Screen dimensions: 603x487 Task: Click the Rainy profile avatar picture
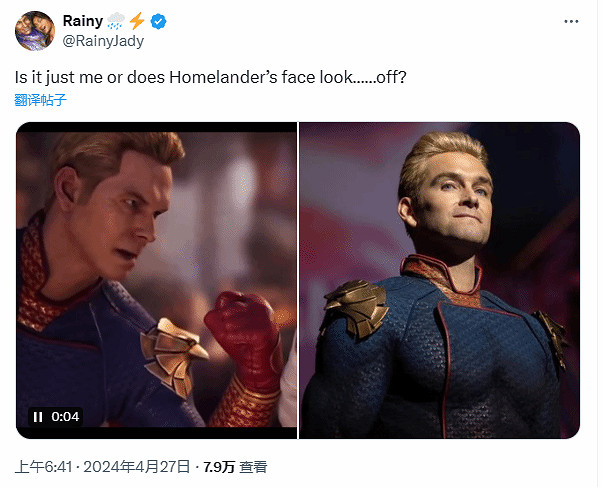[33, 30]
